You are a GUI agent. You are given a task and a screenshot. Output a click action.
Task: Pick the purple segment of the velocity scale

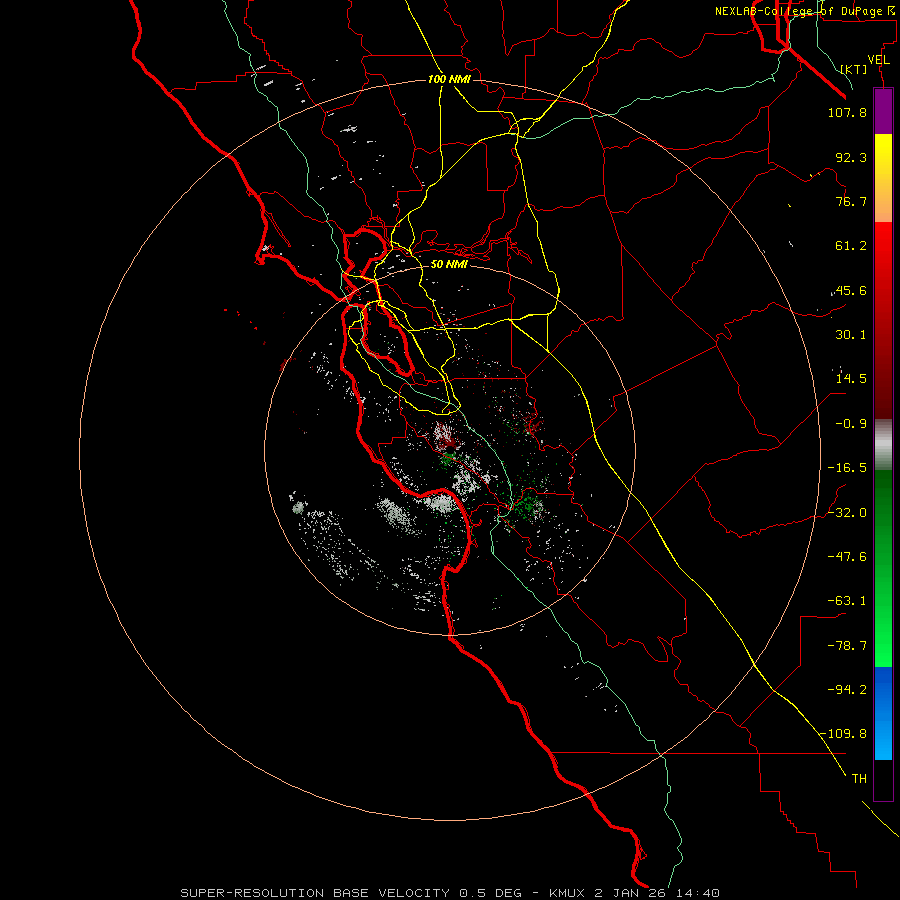(x=883, y=111)
